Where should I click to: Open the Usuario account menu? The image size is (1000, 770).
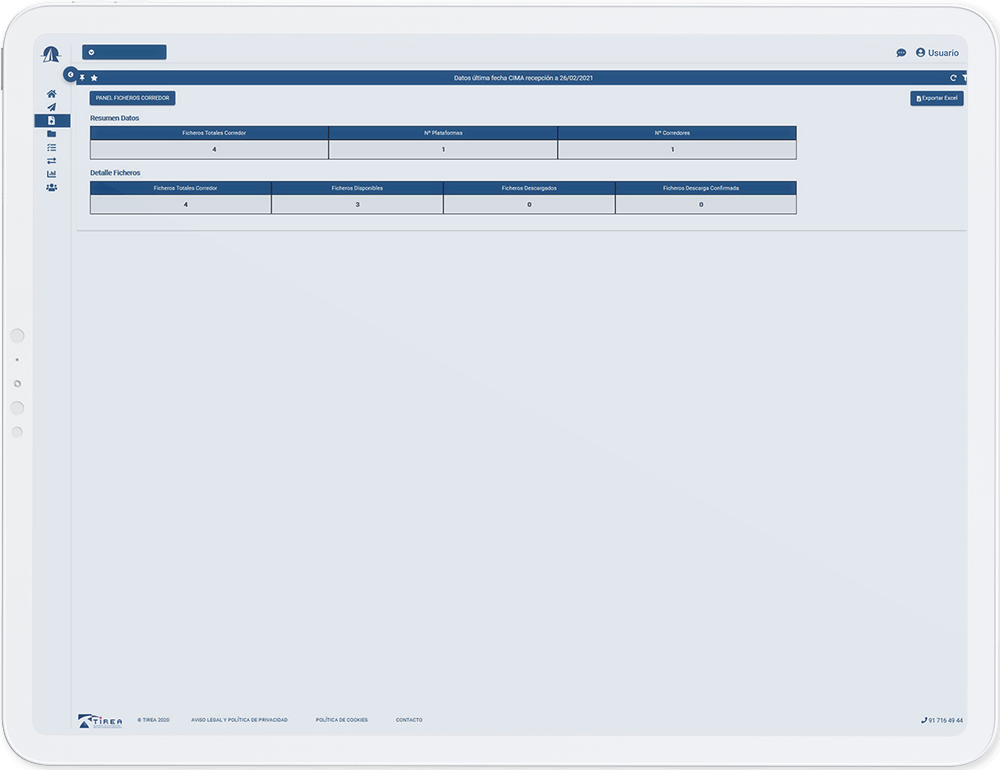point(937,53)
